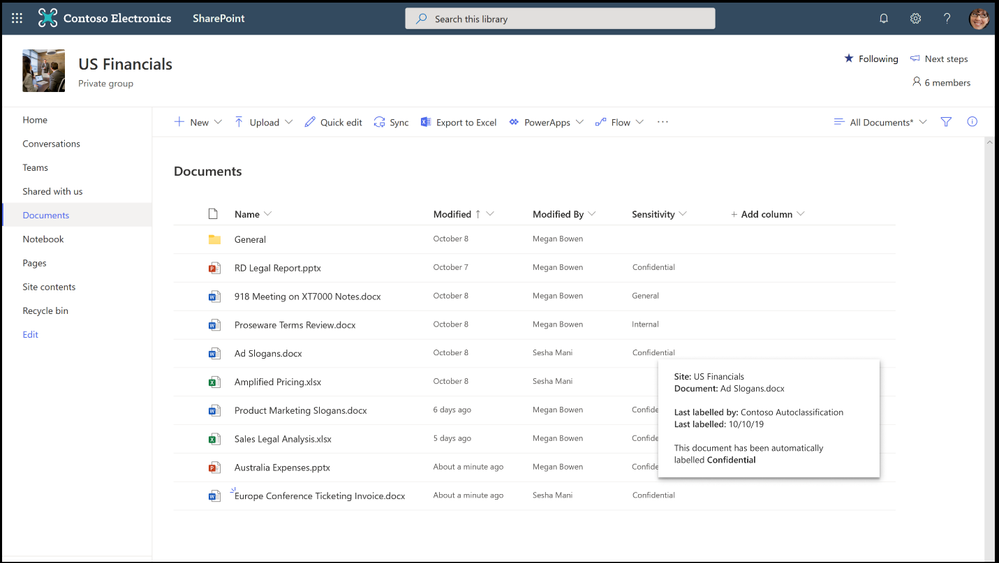Open Site contents
The image size is (999, 563).
49,287
